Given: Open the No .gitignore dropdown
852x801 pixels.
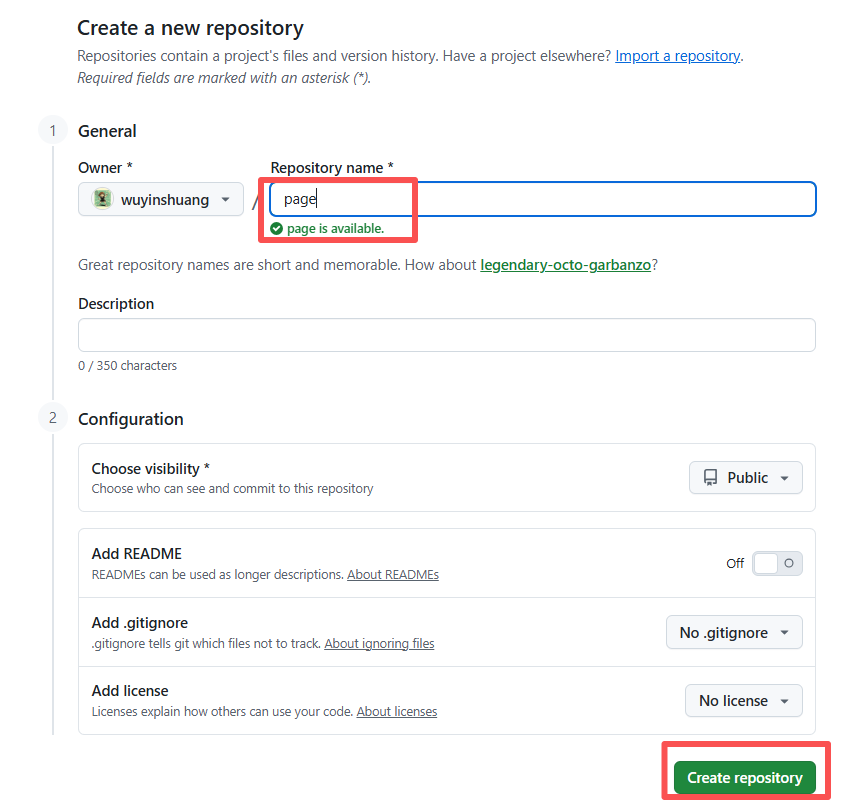Looking at the screenshot, I should click(733, 632).
